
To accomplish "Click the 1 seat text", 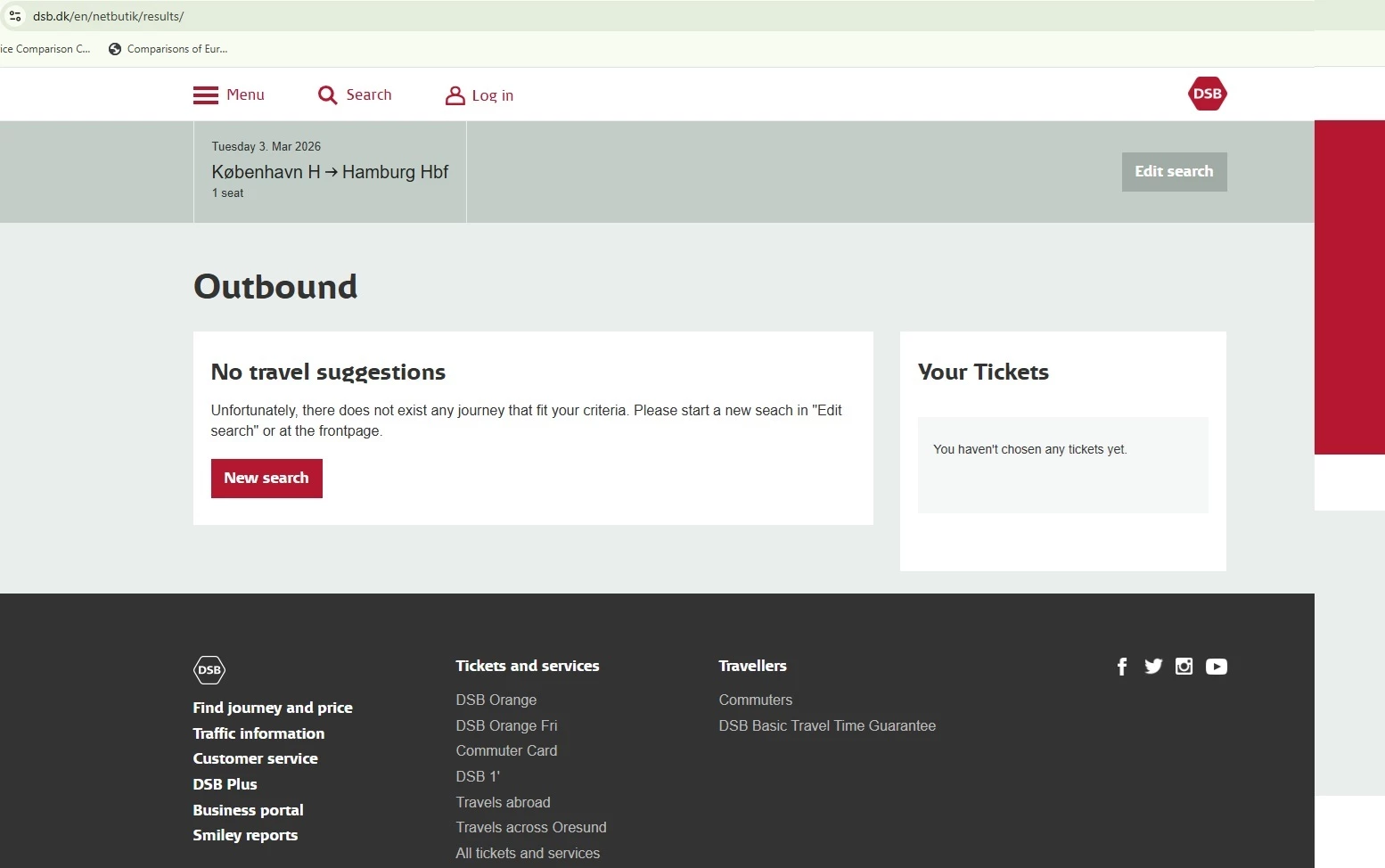I will click(227, 193).
